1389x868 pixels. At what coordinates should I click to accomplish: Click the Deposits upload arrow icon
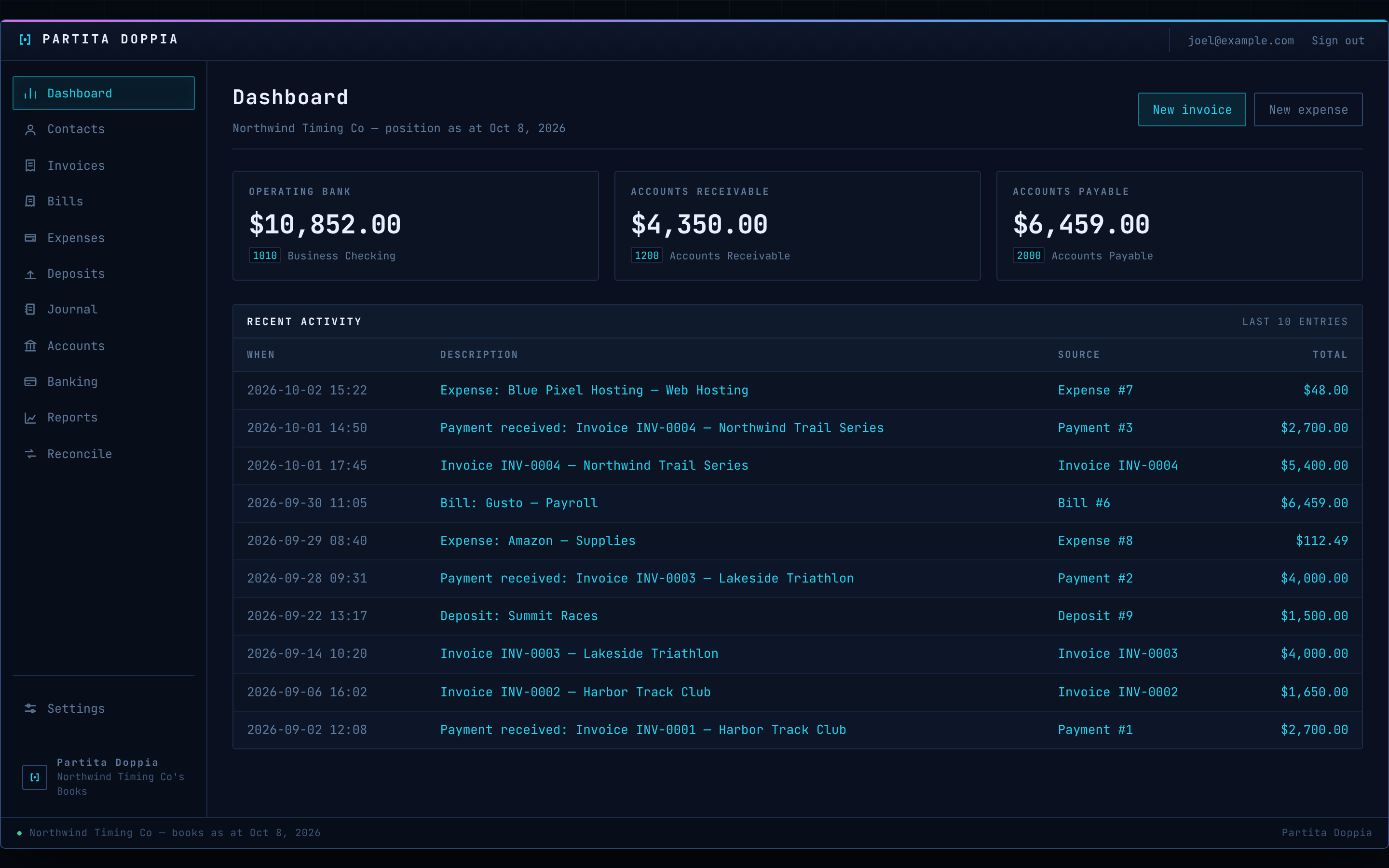point(30,274)
